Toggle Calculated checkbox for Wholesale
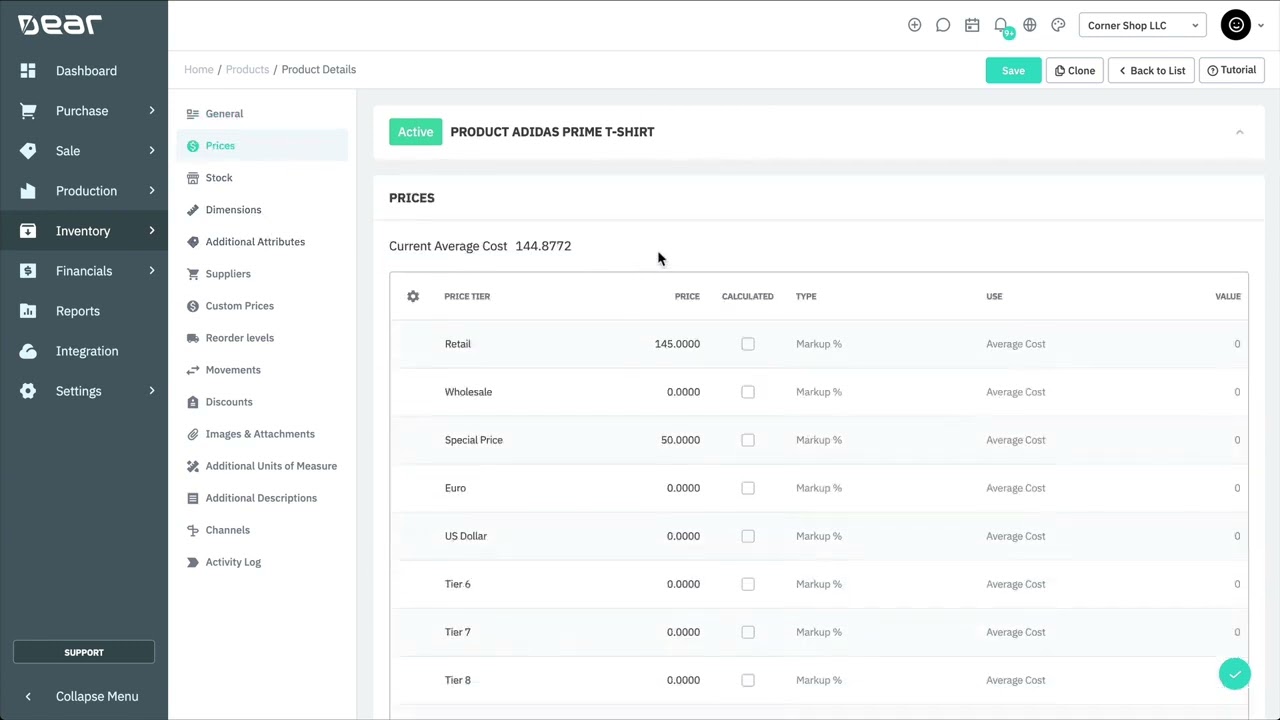This screenshot has width=1280, height=720. click(748, 392)
